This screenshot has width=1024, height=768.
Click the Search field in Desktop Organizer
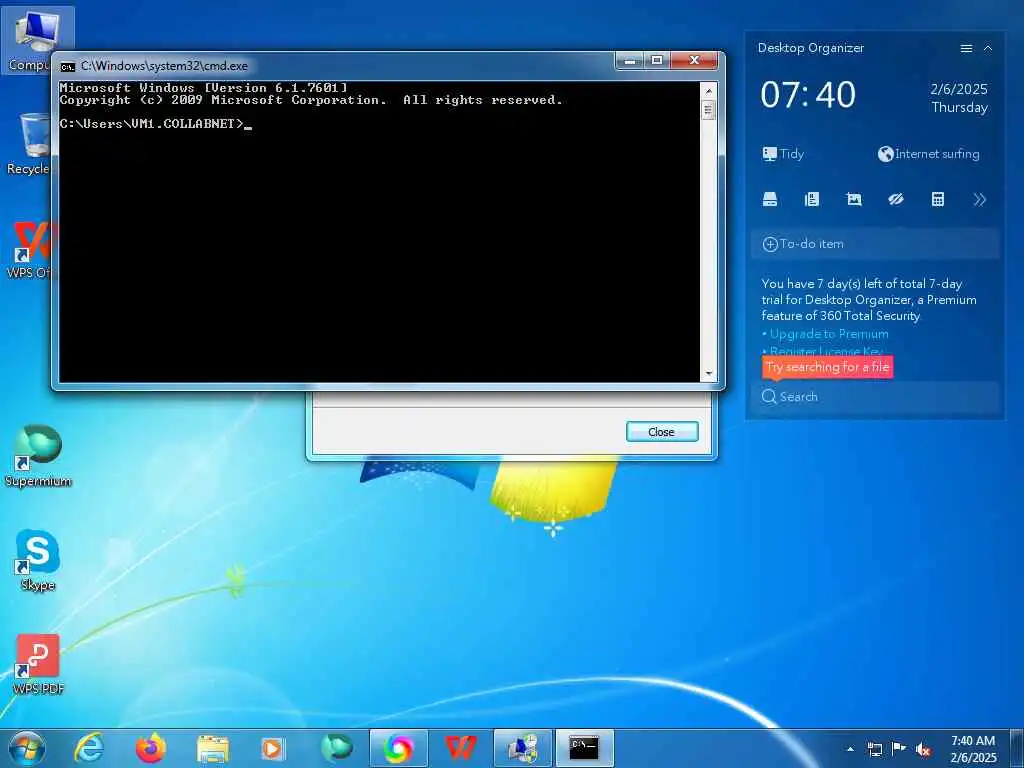[x=875, y=396]
